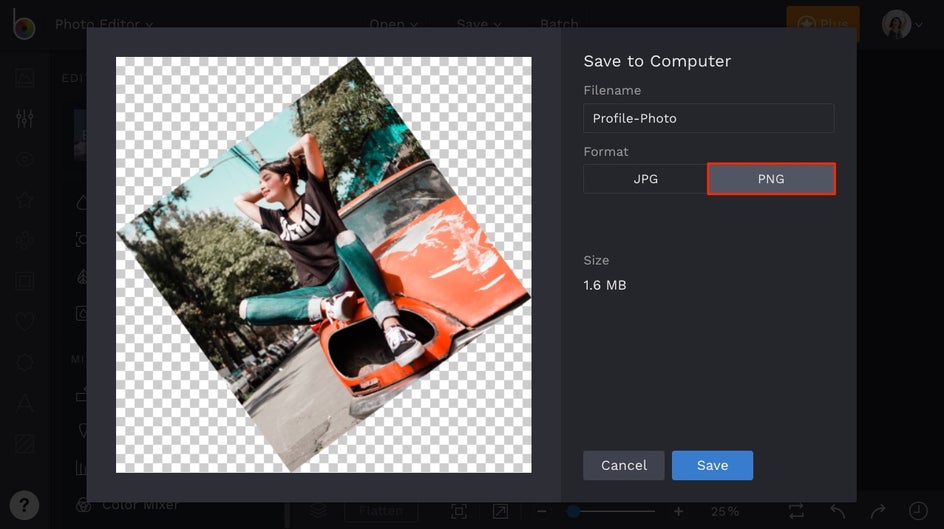Click the fit-to-screen icon
The image size is (944, 529).
click(459, 512)
